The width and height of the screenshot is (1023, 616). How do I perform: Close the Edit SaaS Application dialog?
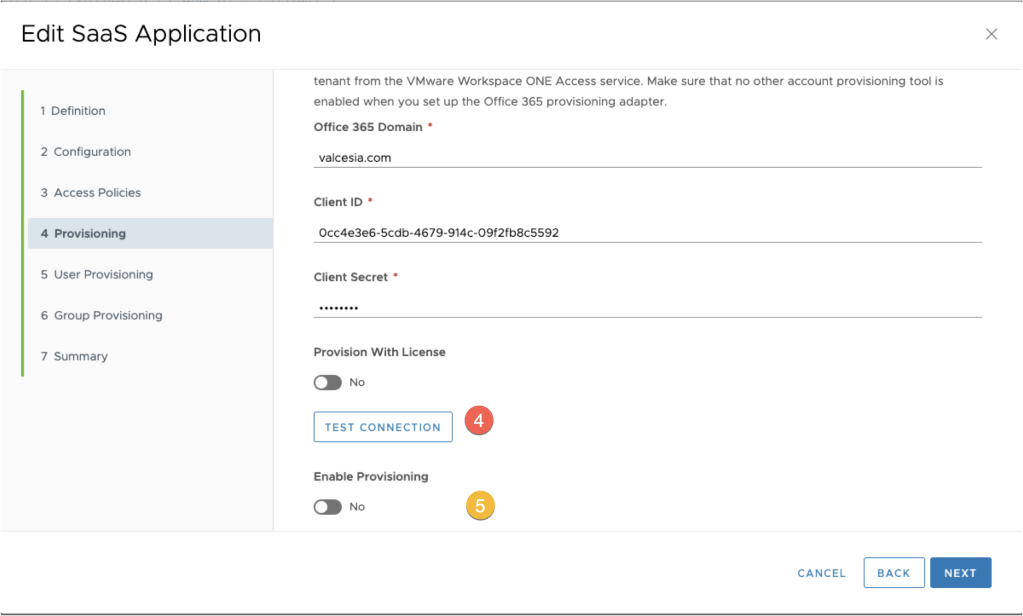click(991, 34)
